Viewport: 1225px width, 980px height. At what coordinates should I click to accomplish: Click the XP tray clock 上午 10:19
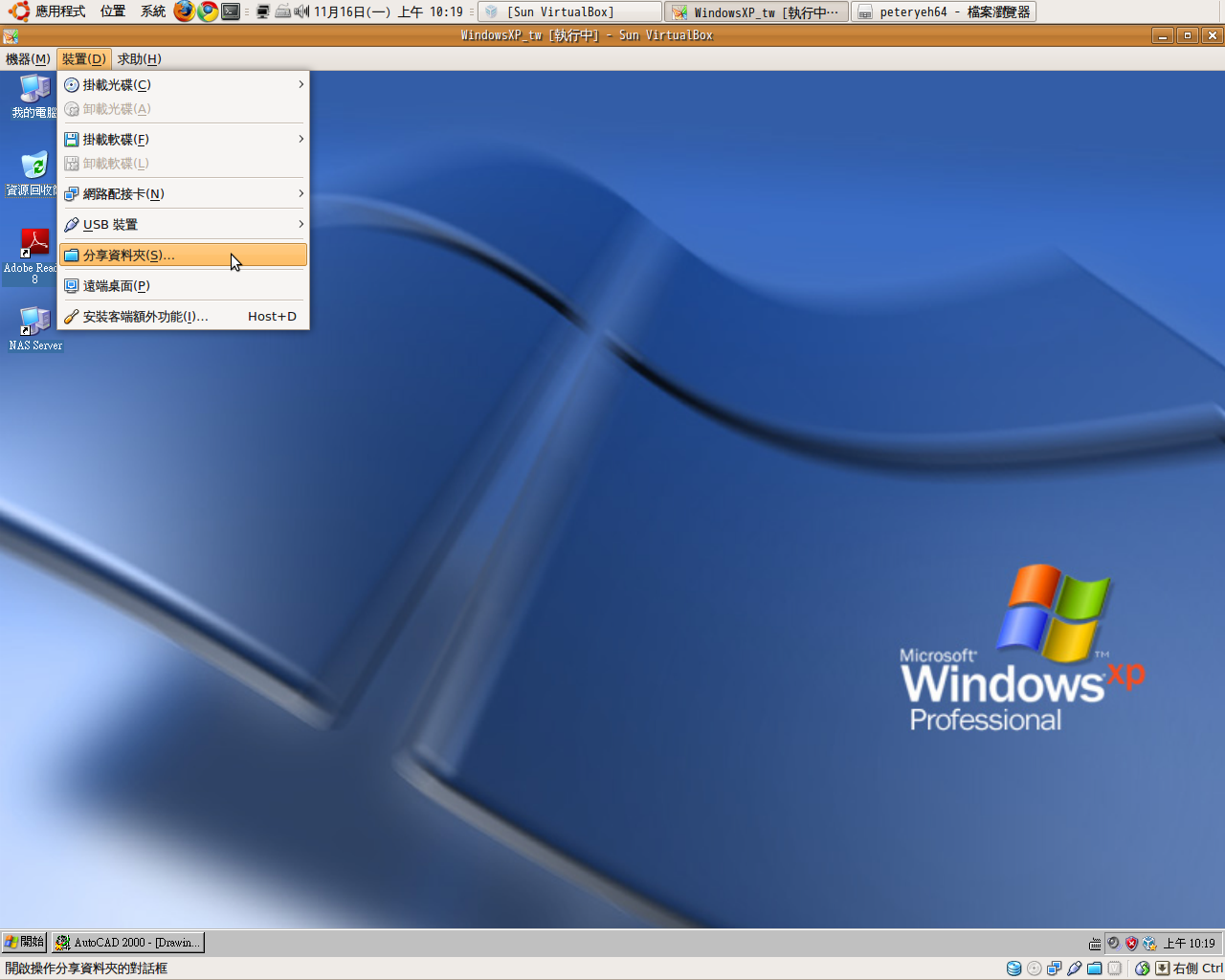[1189, 944]
